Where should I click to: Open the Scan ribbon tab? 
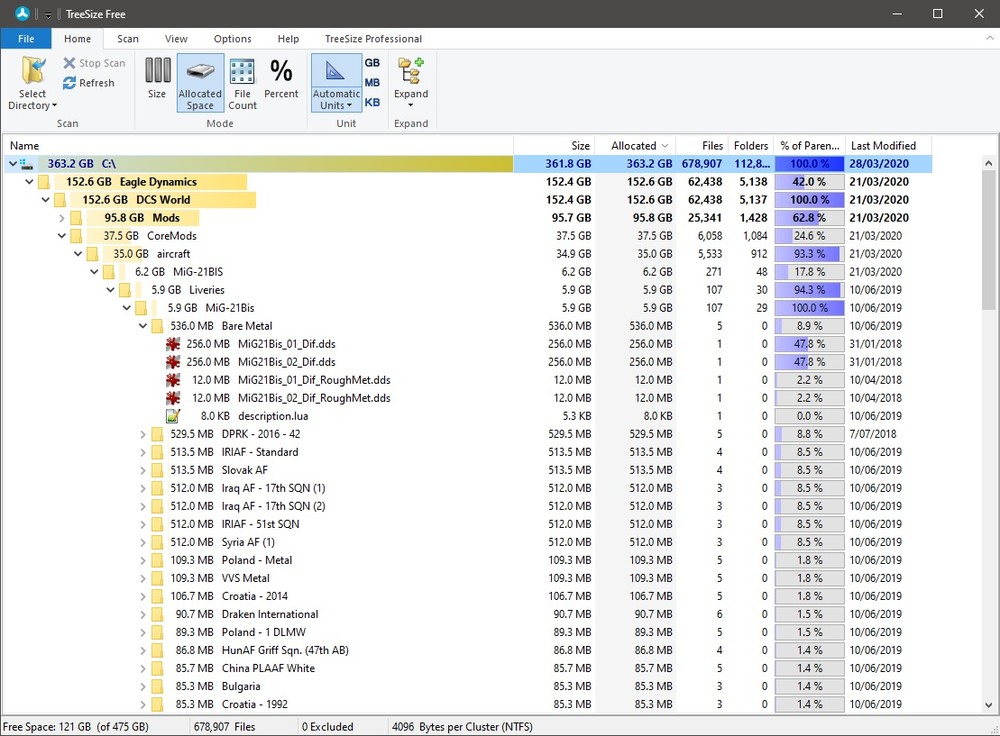click(128, 39)
